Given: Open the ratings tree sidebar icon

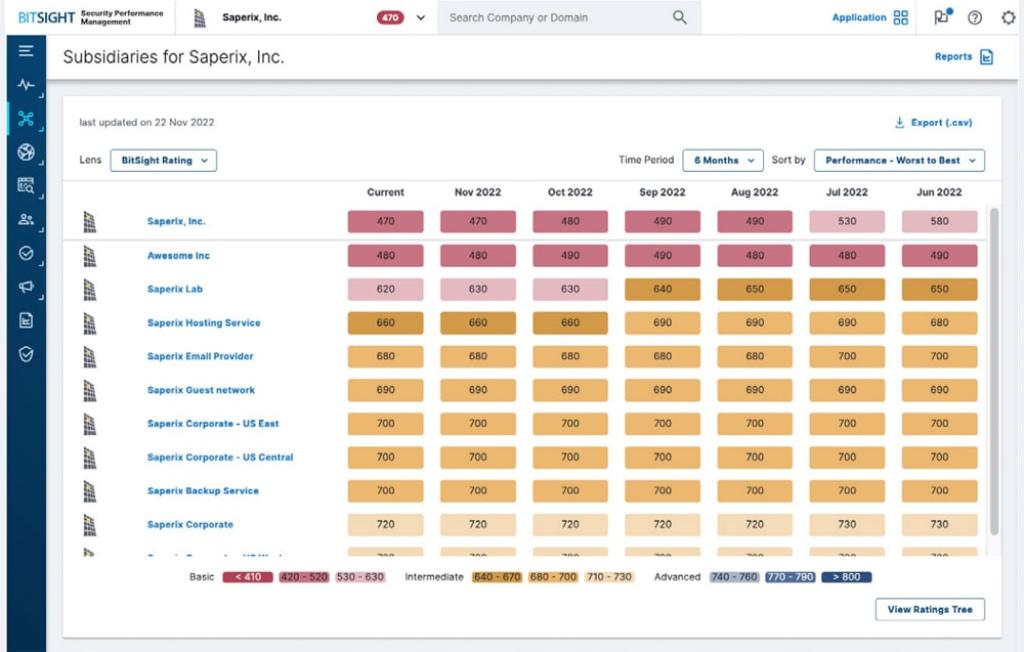Looking at the screenshot, I should [27, 119].
